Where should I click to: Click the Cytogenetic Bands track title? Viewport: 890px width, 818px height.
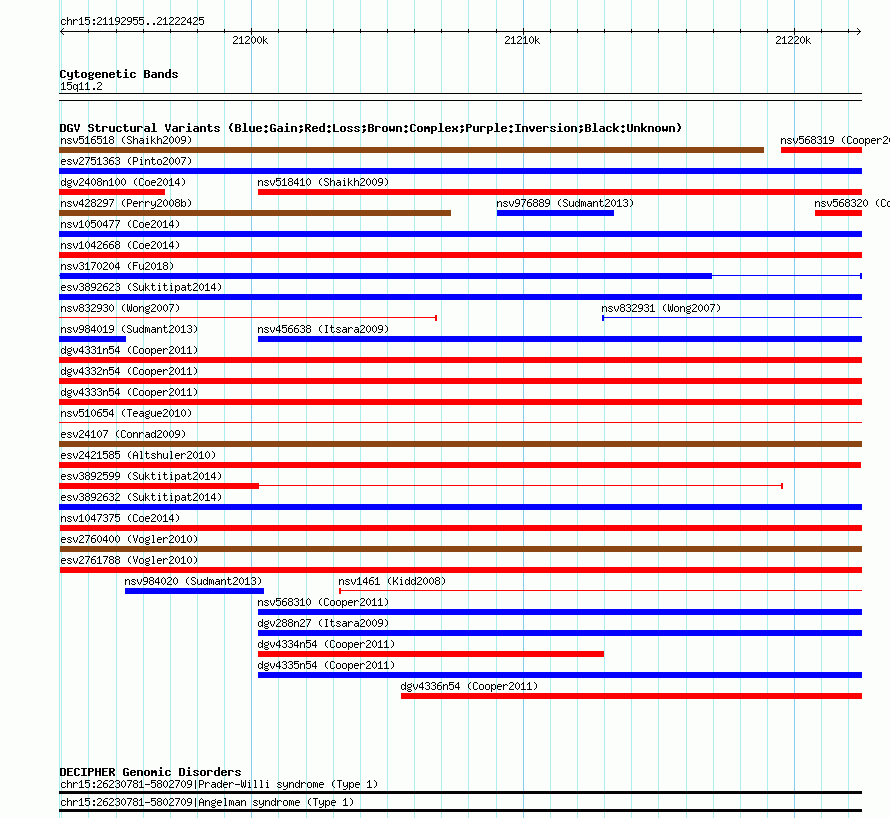(119, 74)
